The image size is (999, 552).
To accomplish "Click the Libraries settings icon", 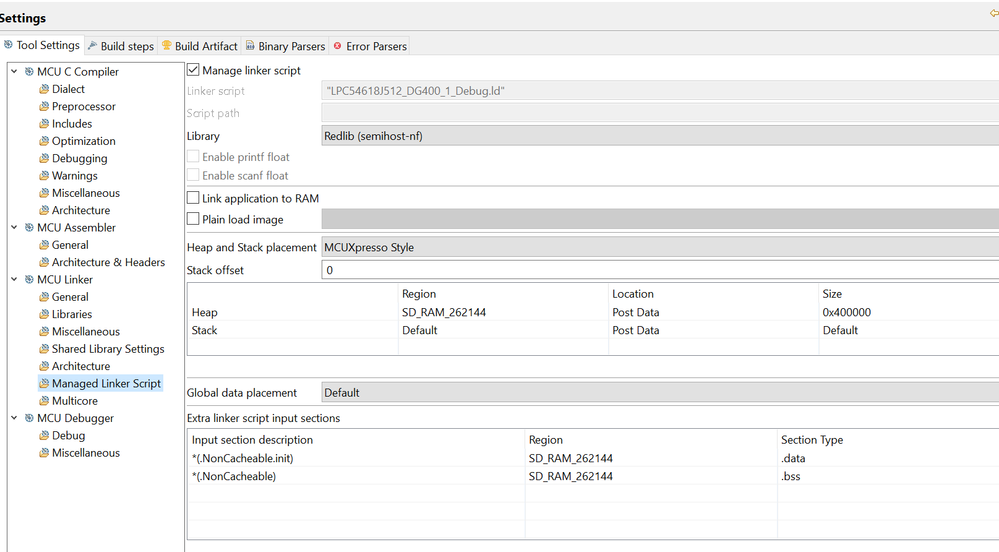I will tap(44, 314).
